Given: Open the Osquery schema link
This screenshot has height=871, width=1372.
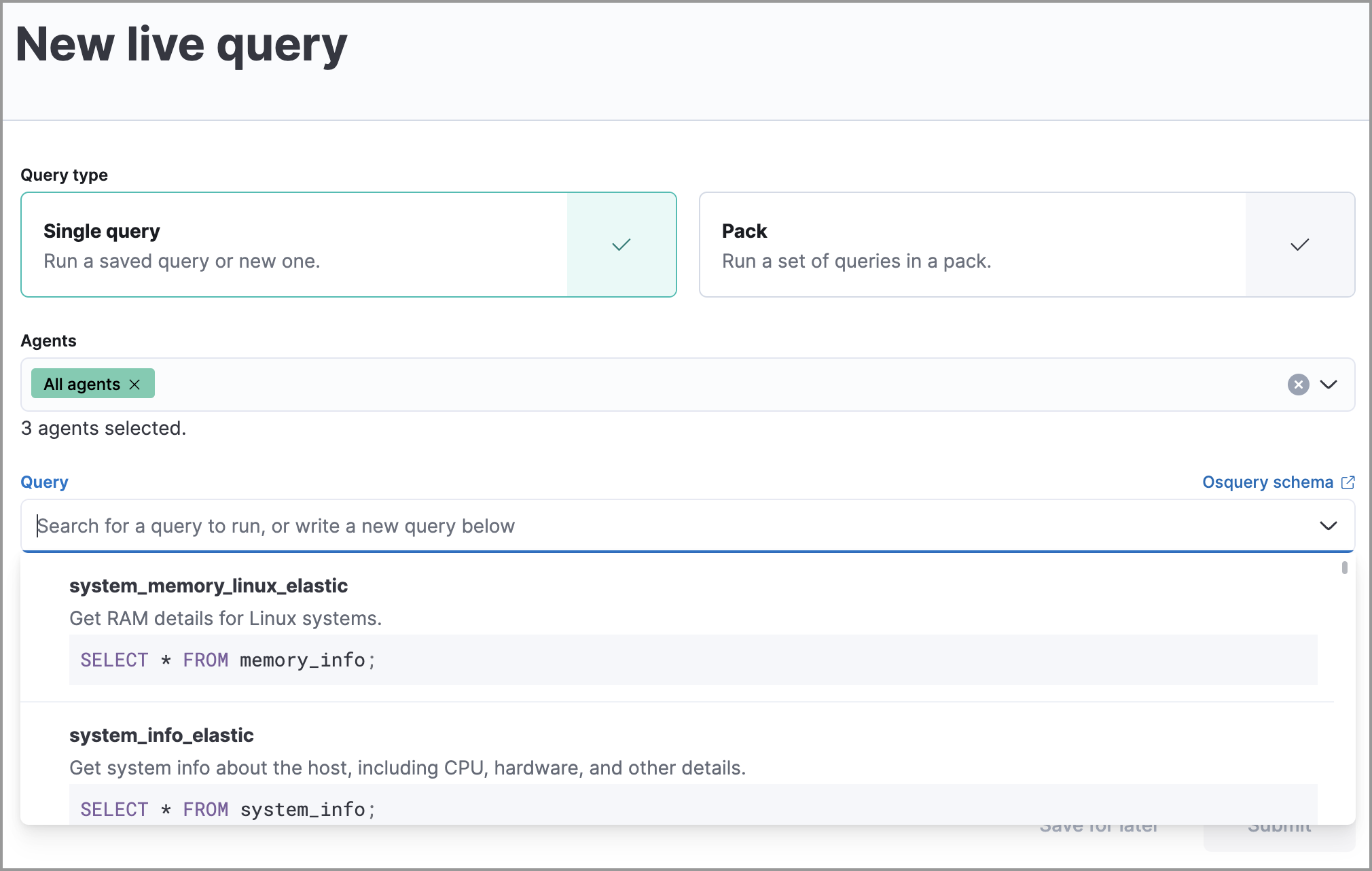Looking at the screenshot, I should pos(1266,482).
